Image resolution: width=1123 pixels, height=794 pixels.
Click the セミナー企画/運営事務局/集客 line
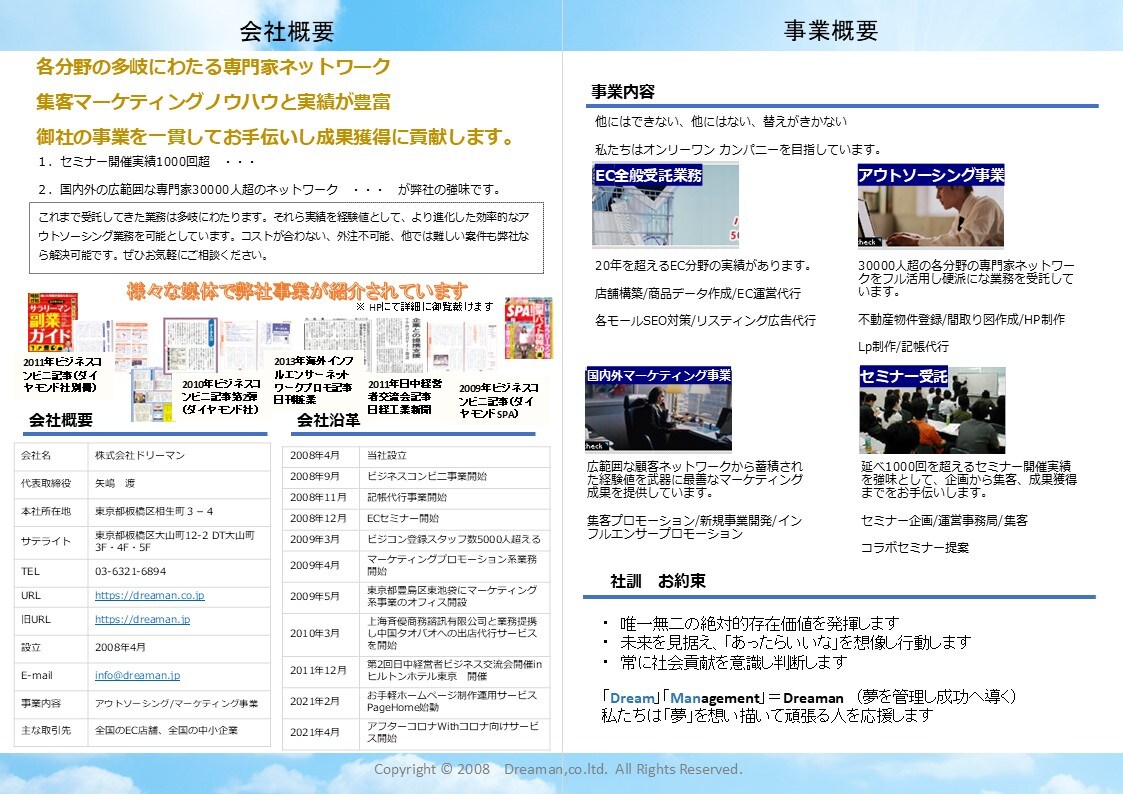coord(944,521)
